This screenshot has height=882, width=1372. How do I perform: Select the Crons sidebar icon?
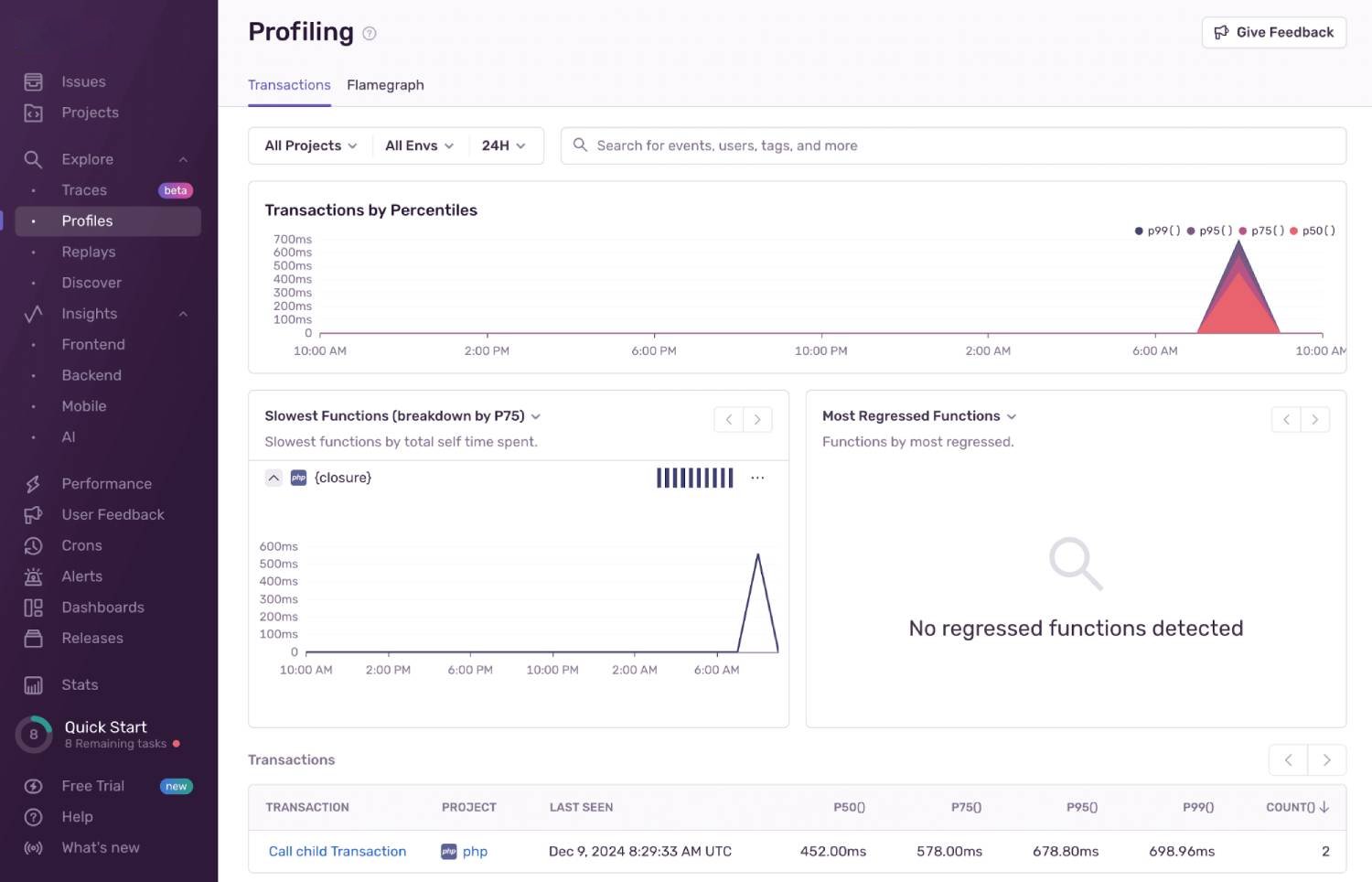[x=33, y=545]
